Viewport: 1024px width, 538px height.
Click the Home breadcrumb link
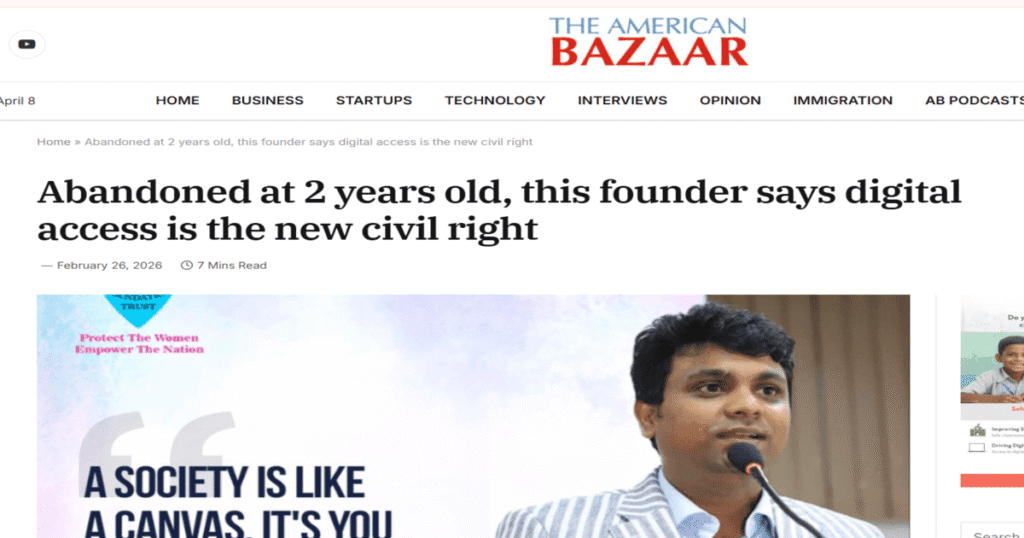[x=54, y=142]
